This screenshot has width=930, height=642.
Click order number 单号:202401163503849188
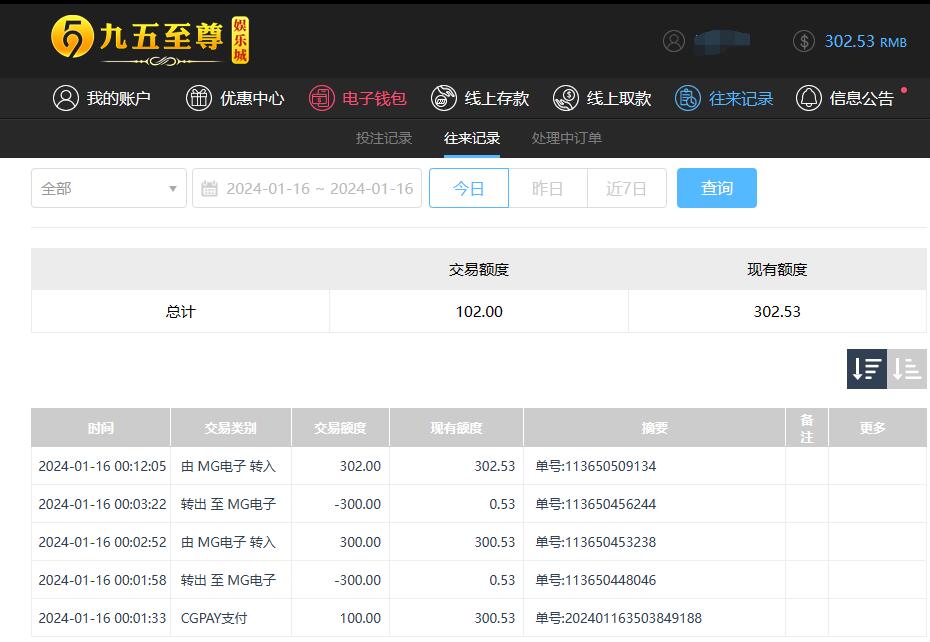coord(619,618)
